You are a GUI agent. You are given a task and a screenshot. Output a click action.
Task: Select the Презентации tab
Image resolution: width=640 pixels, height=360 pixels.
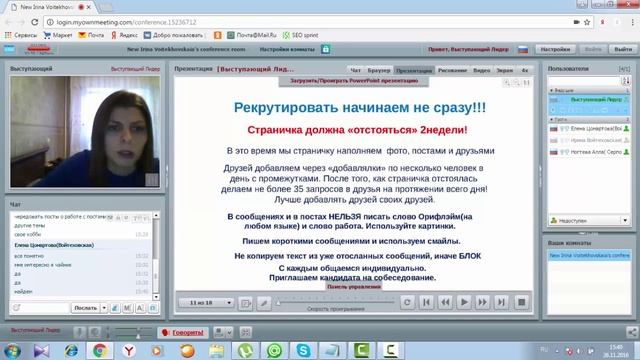pos(414,70)
